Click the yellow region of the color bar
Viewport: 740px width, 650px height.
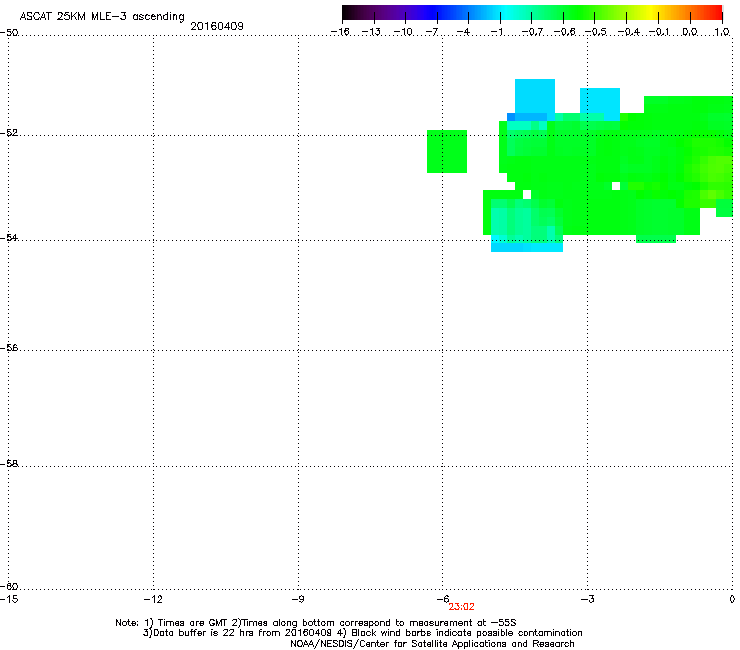coord(653,13)
